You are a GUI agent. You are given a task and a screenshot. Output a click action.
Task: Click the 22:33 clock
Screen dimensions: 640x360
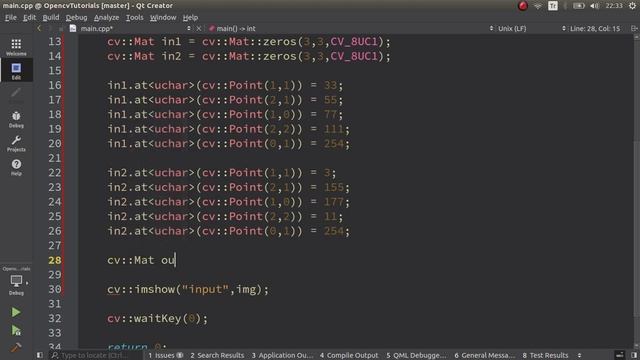pyautogui.click(x=614, y=6)
